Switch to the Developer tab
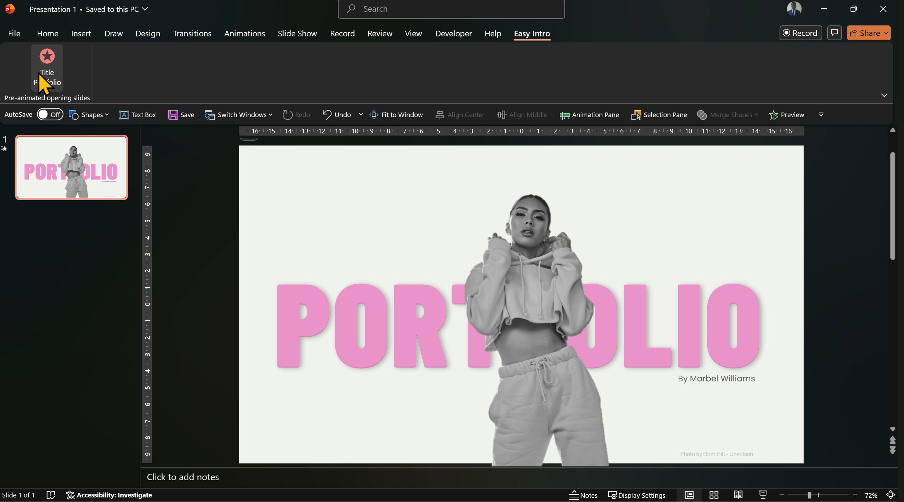The height and width of the screenshot is (502, 904). point(453,33)
